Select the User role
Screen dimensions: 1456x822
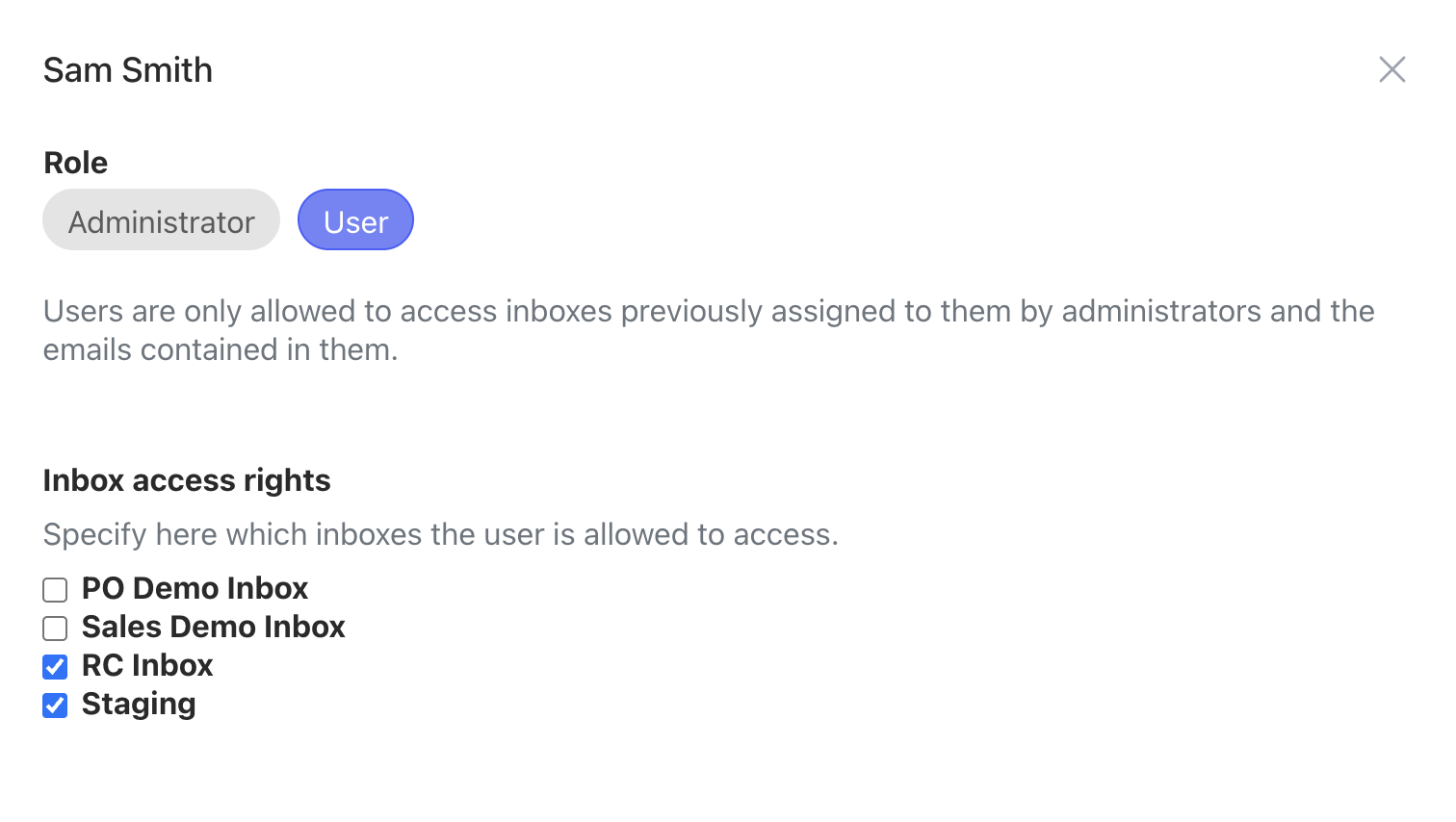point(355,220)
